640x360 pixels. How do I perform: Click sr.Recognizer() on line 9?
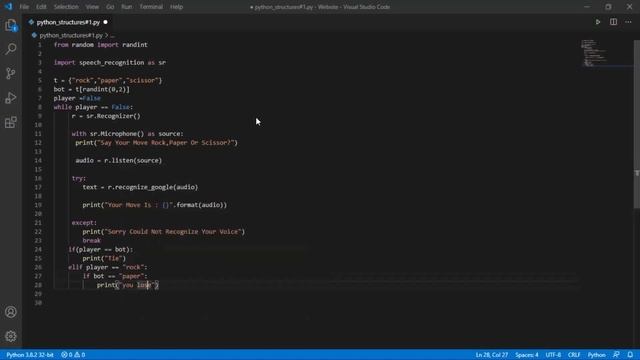113,116
